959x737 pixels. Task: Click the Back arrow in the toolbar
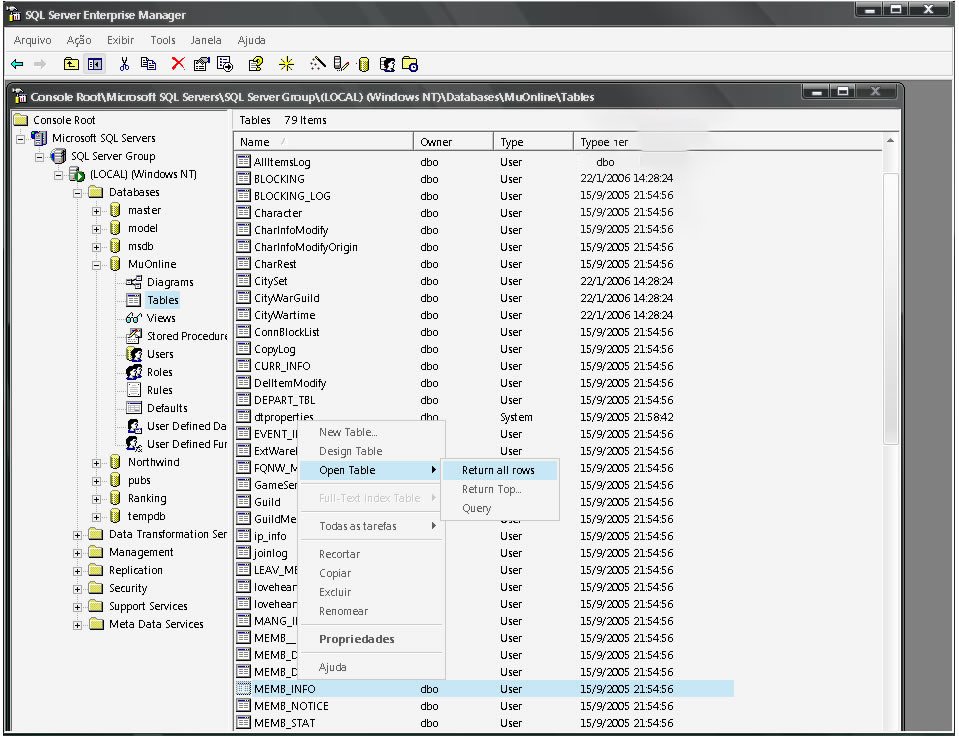tap(17, 64)
